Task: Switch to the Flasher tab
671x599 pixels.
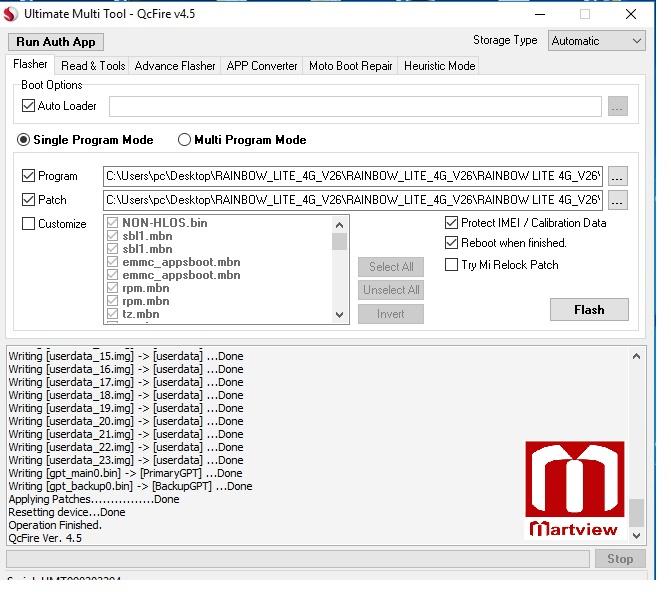Action: click(30, 65)
